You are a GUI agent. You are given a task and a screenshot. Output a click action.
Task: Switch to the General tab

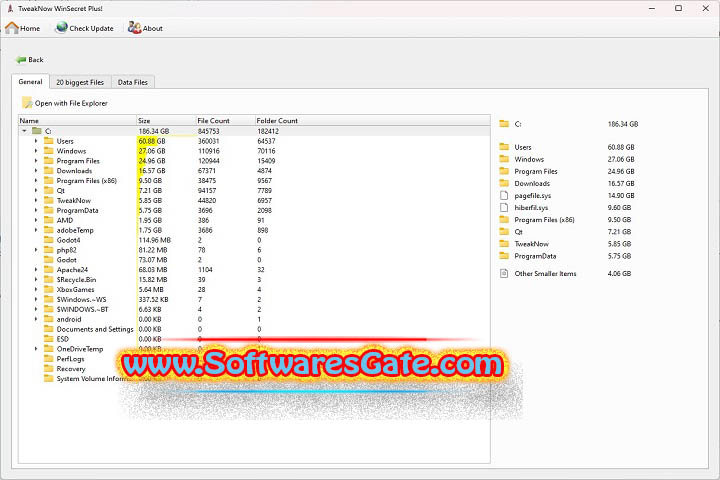click(30, 82)
